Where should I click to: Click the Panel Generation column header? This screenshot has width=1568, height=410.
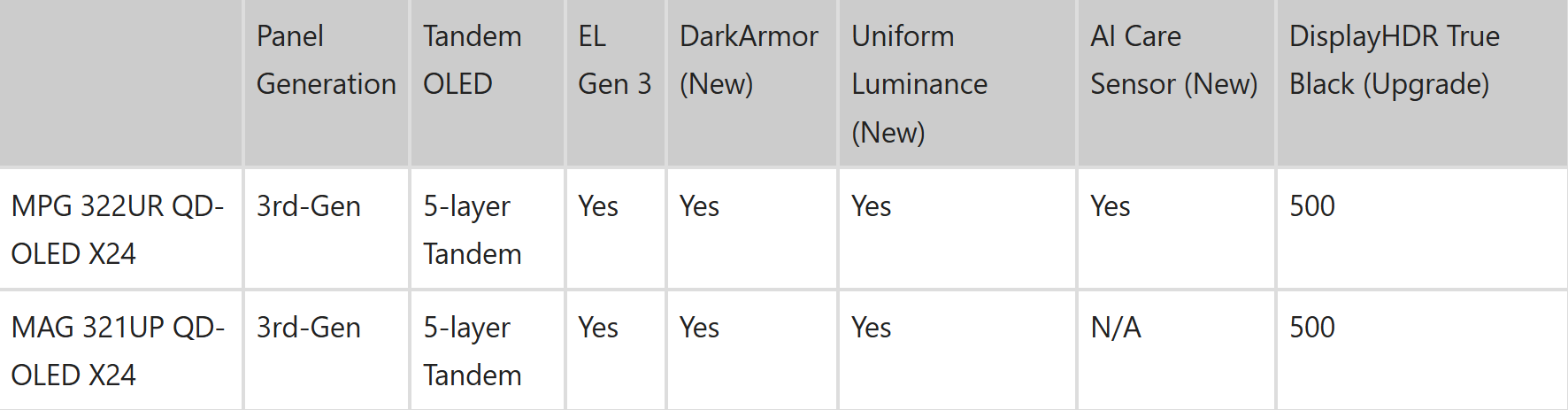326,60
